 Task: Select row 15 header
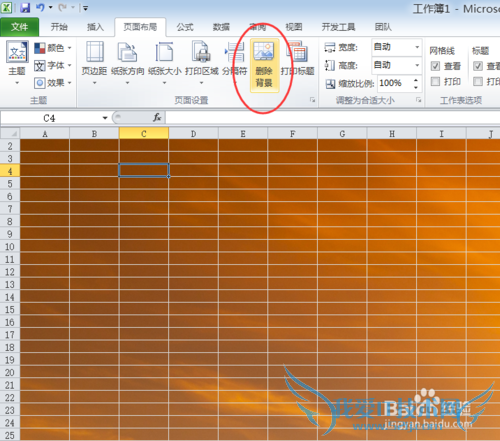click(x=10, y=310)
